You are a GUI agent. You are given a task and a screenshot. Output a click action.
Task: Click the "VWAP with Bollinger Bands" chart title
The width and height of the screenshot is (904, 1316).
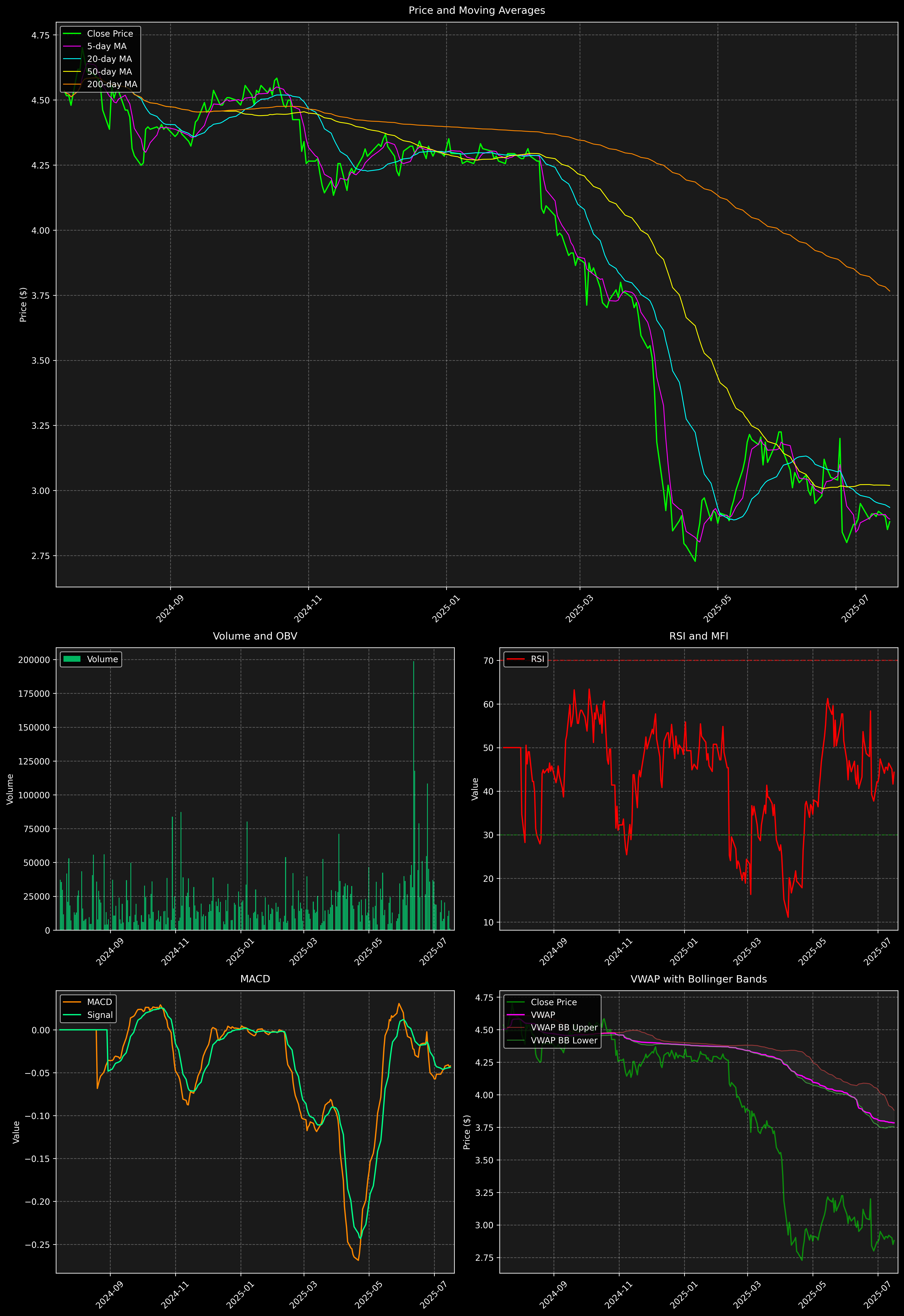pyautogui.click(x=698, y=979)
